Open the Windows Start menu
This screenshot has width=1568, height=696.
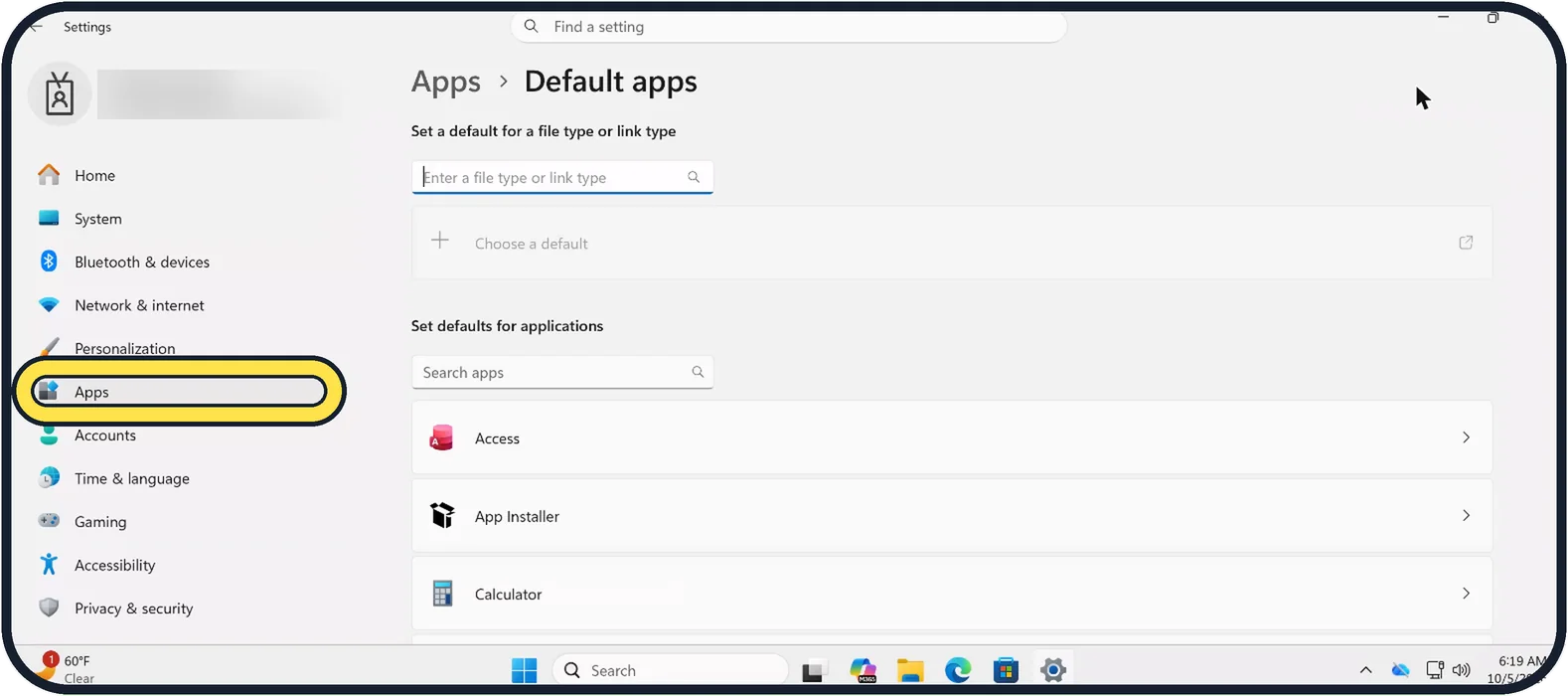coord(525,670)
